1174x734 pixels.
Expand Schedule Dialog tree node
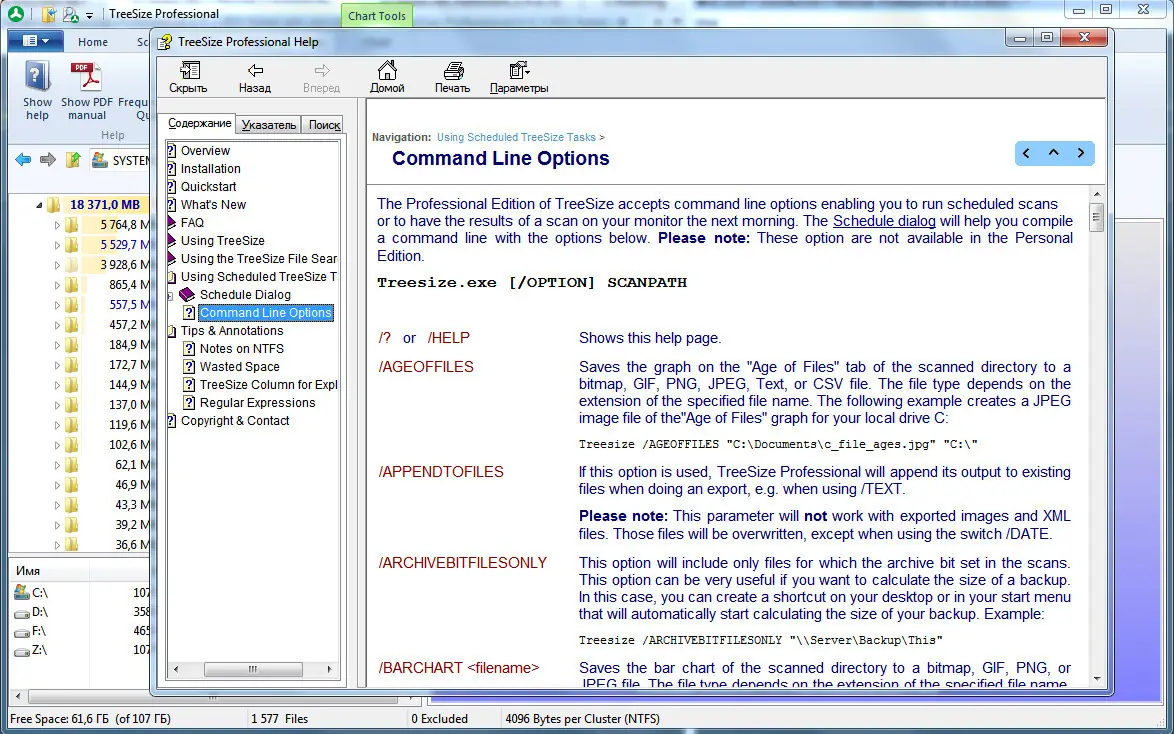(x=170, y=297)
